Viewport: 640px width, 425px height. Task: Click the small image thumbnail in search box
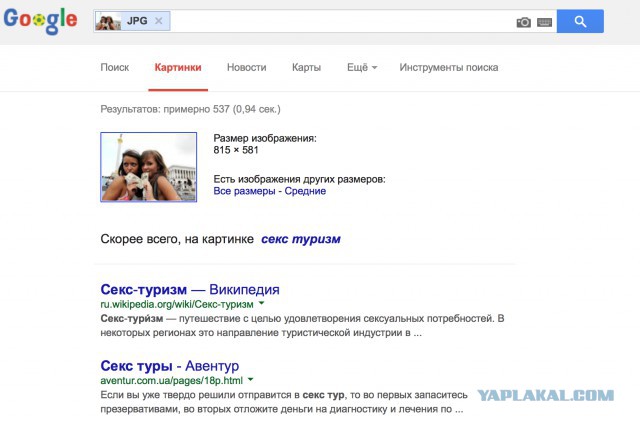pos(108,21)
